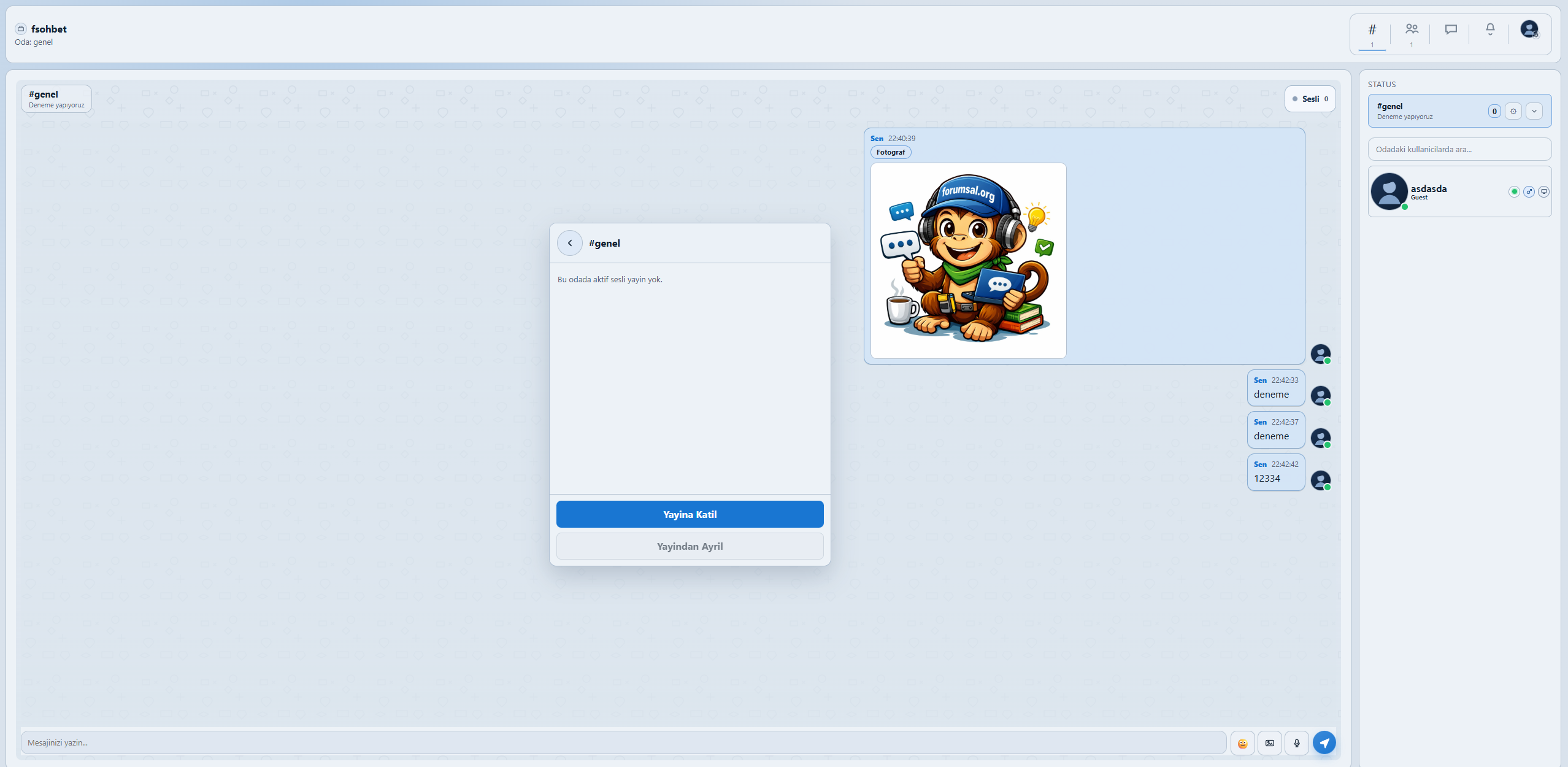The image size is (1568, 767).
Task: Open private messages speech bubble icon
Action: [1451, 29]
